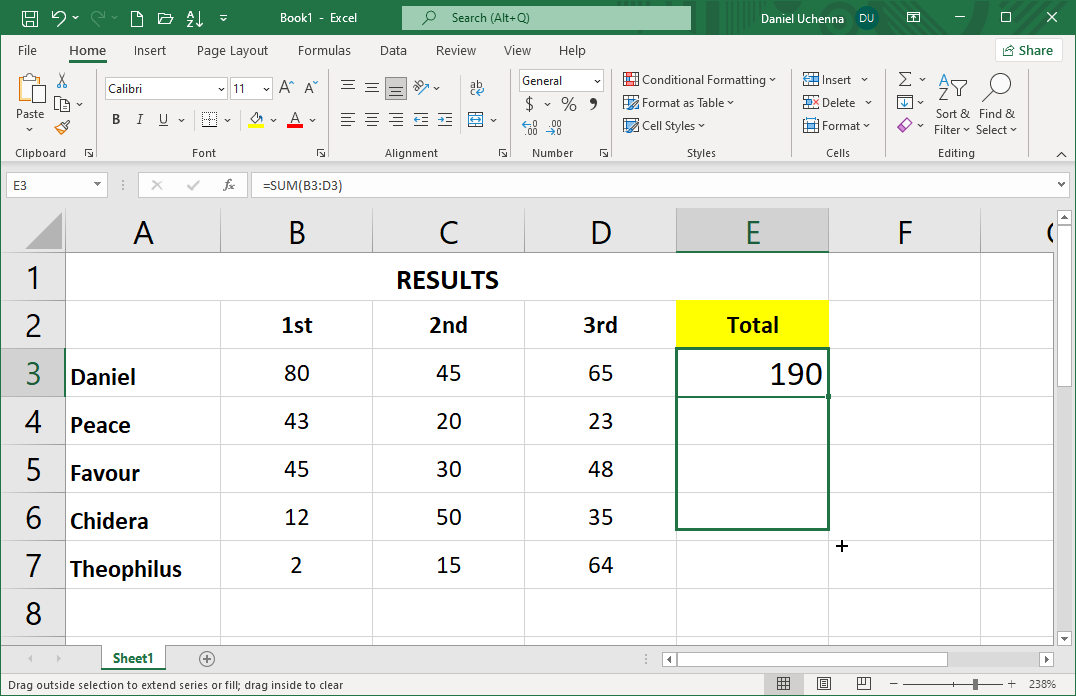Open Conditional Formatting options
This screenshot has width=1076, height=696.
tap(700, 79)
